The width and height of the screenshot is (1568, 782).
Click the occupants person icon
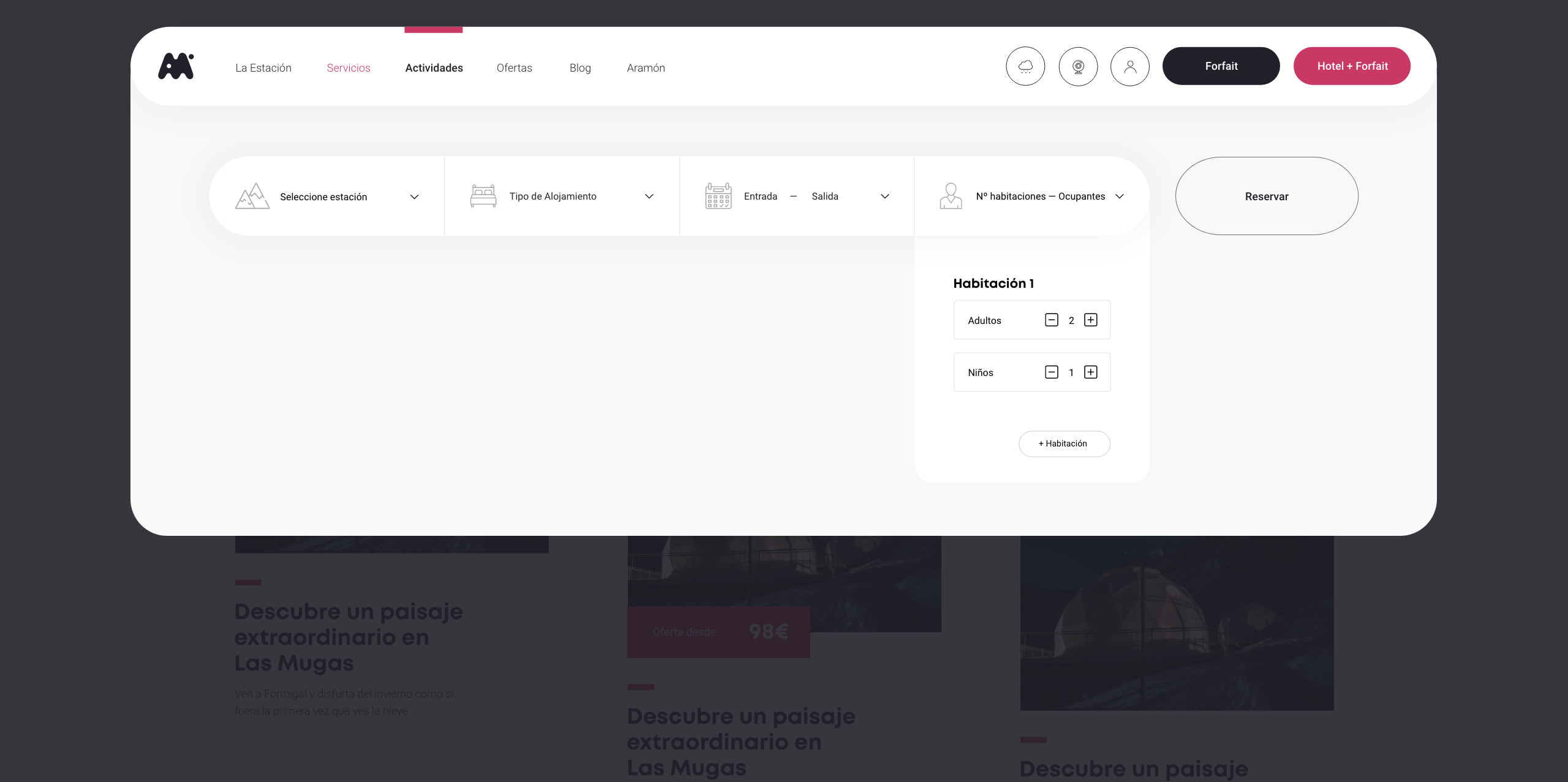tap(951, 196)
